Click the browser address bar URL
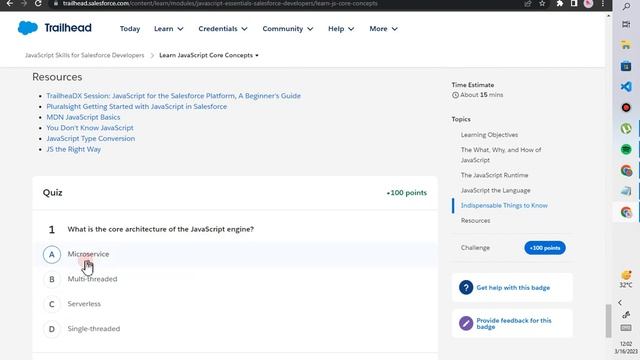The width and height of the screenshot is (640, 360). 220,3
